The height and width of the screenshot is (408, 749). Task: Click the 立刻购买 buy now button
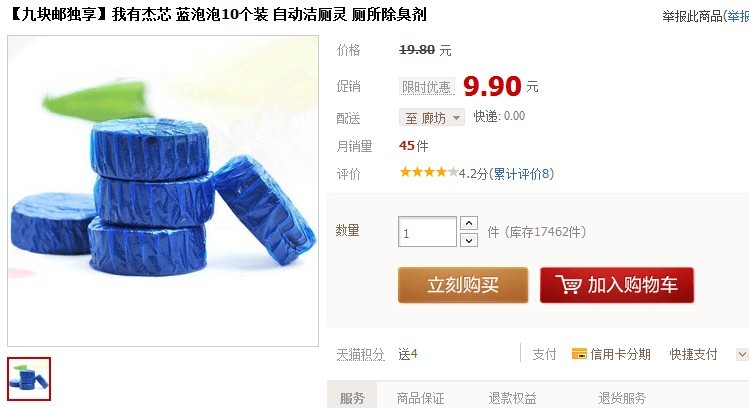[463, 285]
